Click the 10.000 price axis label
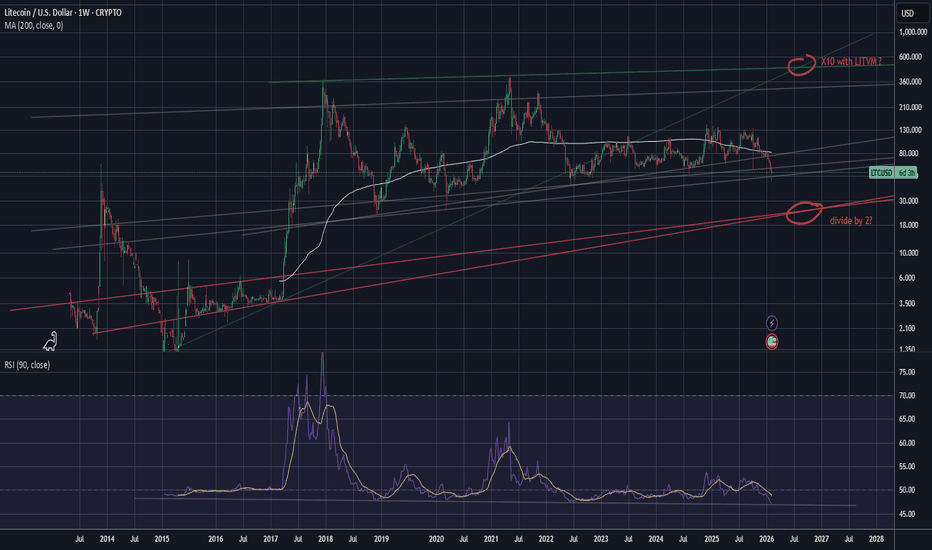932x550 pixels. click(x=909, y=253)
